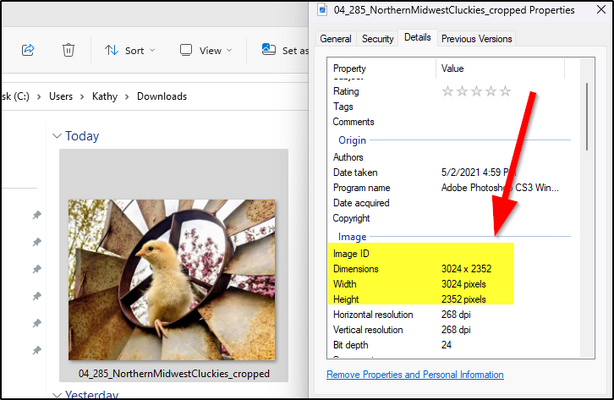Screen dimensions: 614x400
Task: Click Remove Properties and Personal Information link
Action: pyautogui.click(x=415, y=375)
